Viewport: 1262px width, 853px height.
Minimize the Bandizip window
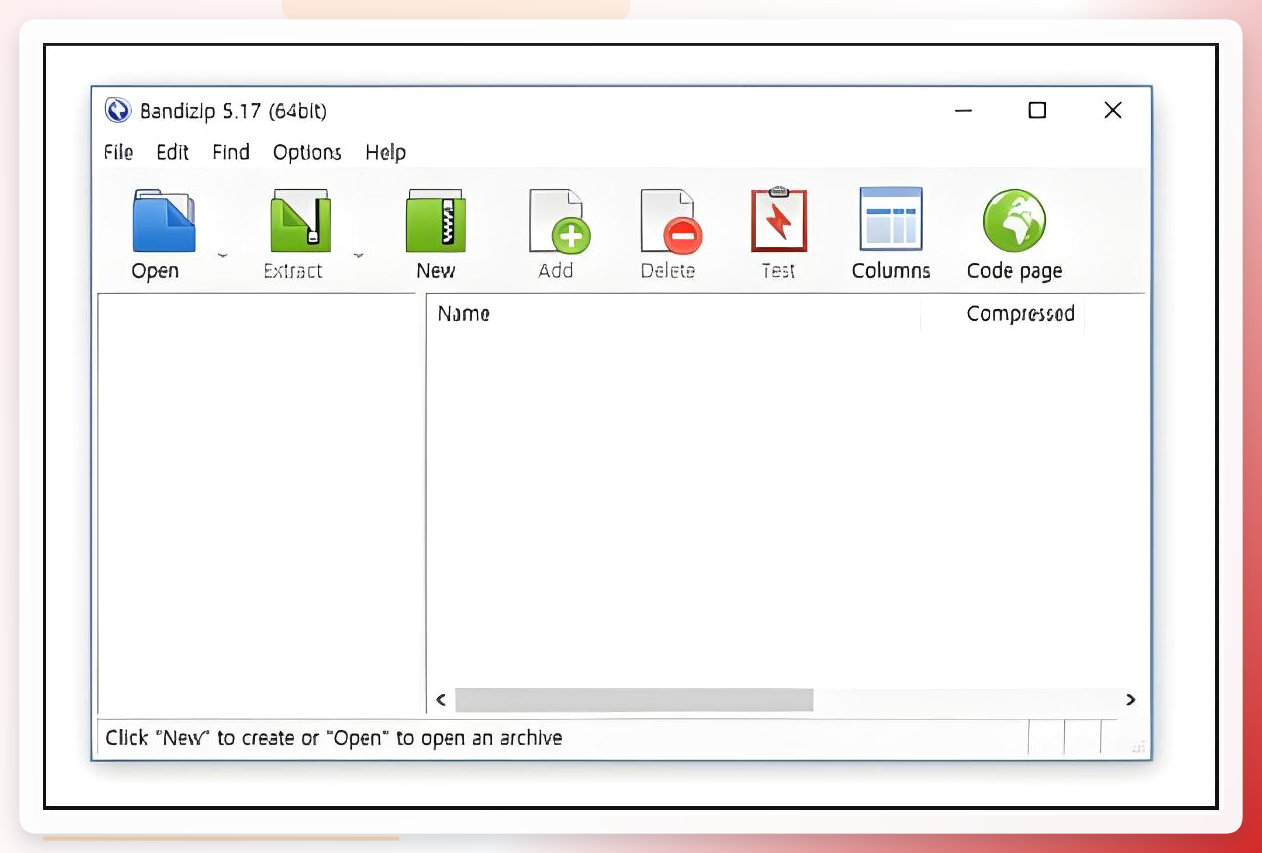pyautogui.click(x=964, y=110)
